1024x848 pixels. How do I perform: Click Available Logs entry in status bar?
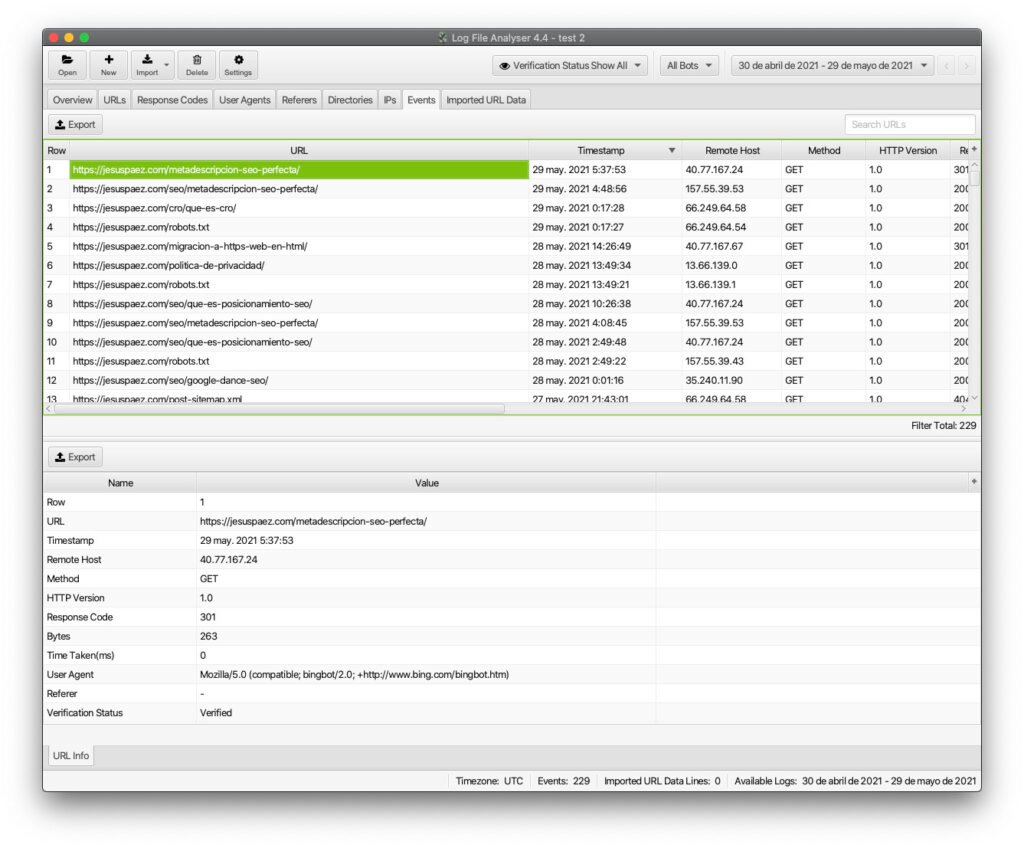pos(855,781)
